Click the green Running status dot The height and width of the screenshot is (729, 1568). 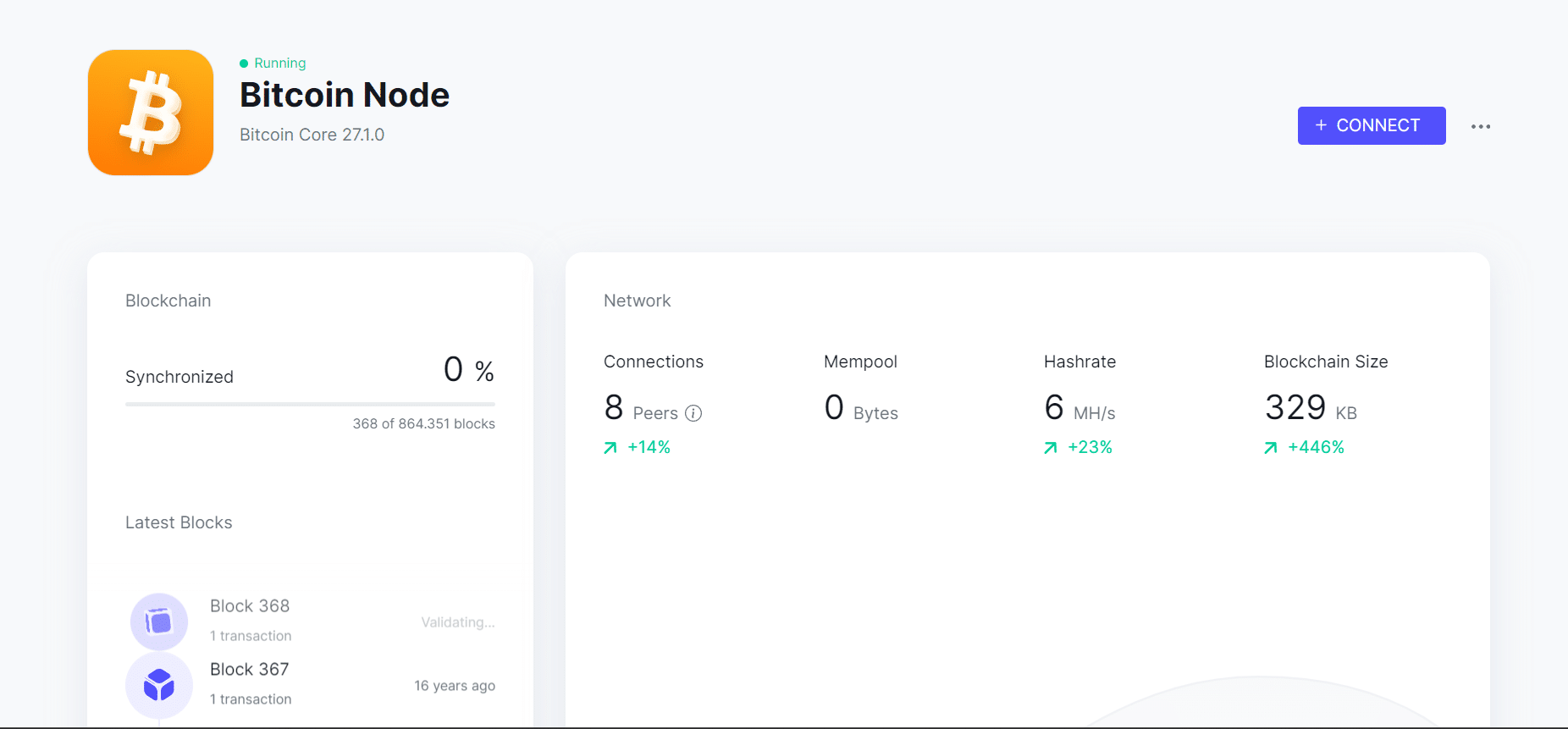tap(244, 64)
